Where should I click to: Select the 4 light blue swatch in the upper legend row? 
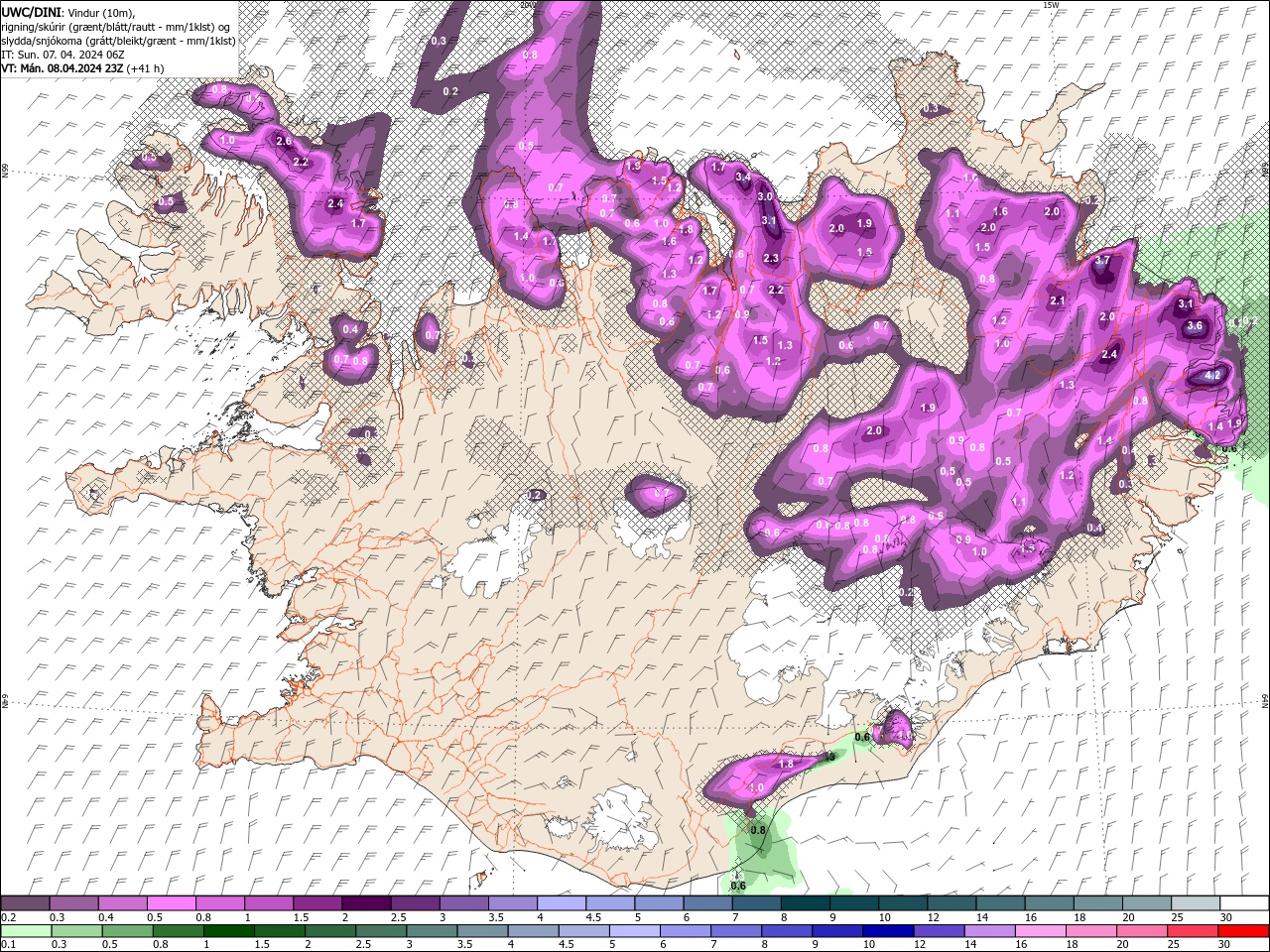562,902
